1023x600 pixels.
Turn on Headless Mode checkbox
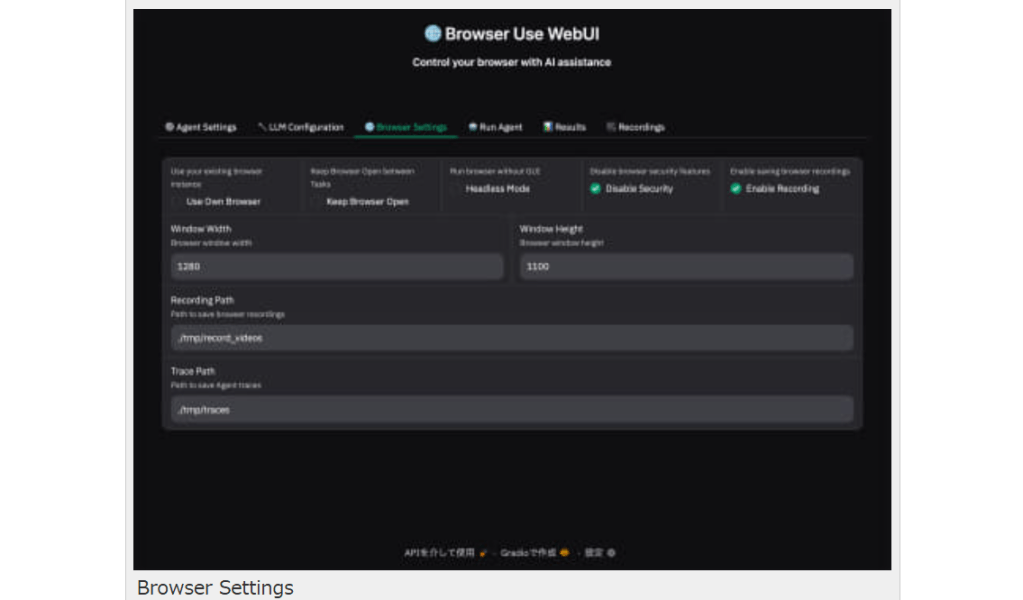coord(457,189)
